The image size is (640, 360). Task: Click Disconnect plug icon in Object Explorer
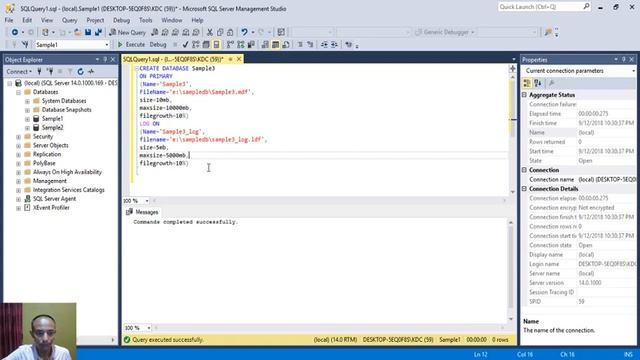(50, 71)
